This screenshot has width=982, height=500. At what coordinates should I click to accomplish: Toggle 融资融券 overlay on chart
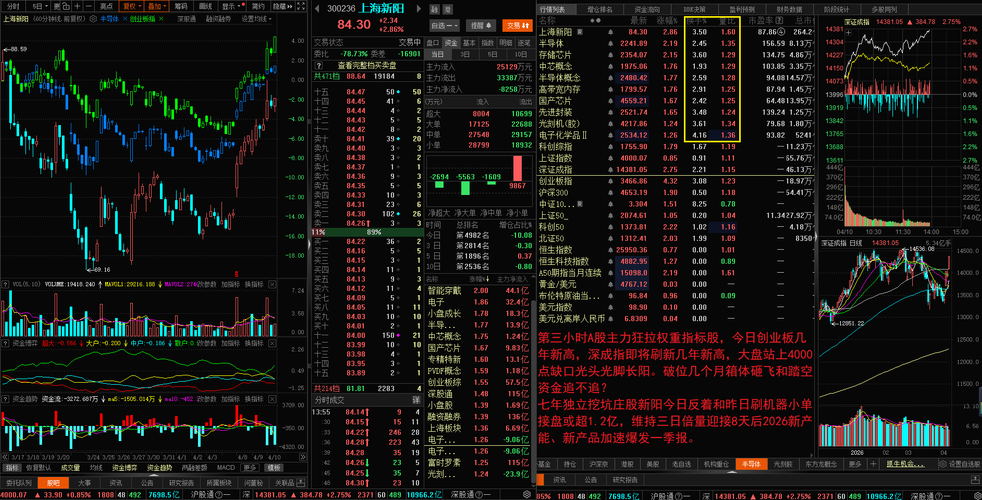218,19
